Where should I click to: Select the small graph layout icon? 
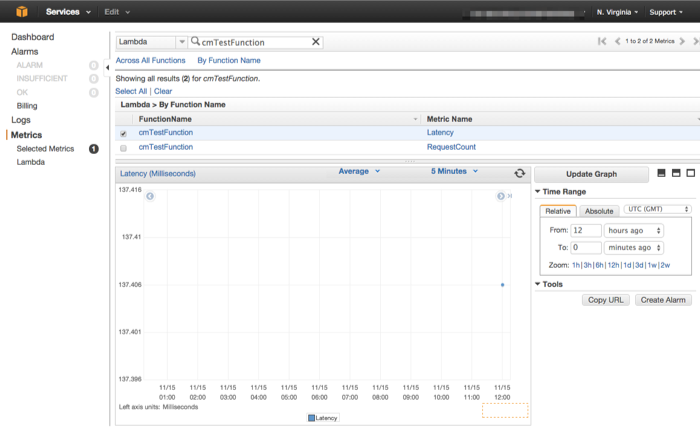click(662, 173)
